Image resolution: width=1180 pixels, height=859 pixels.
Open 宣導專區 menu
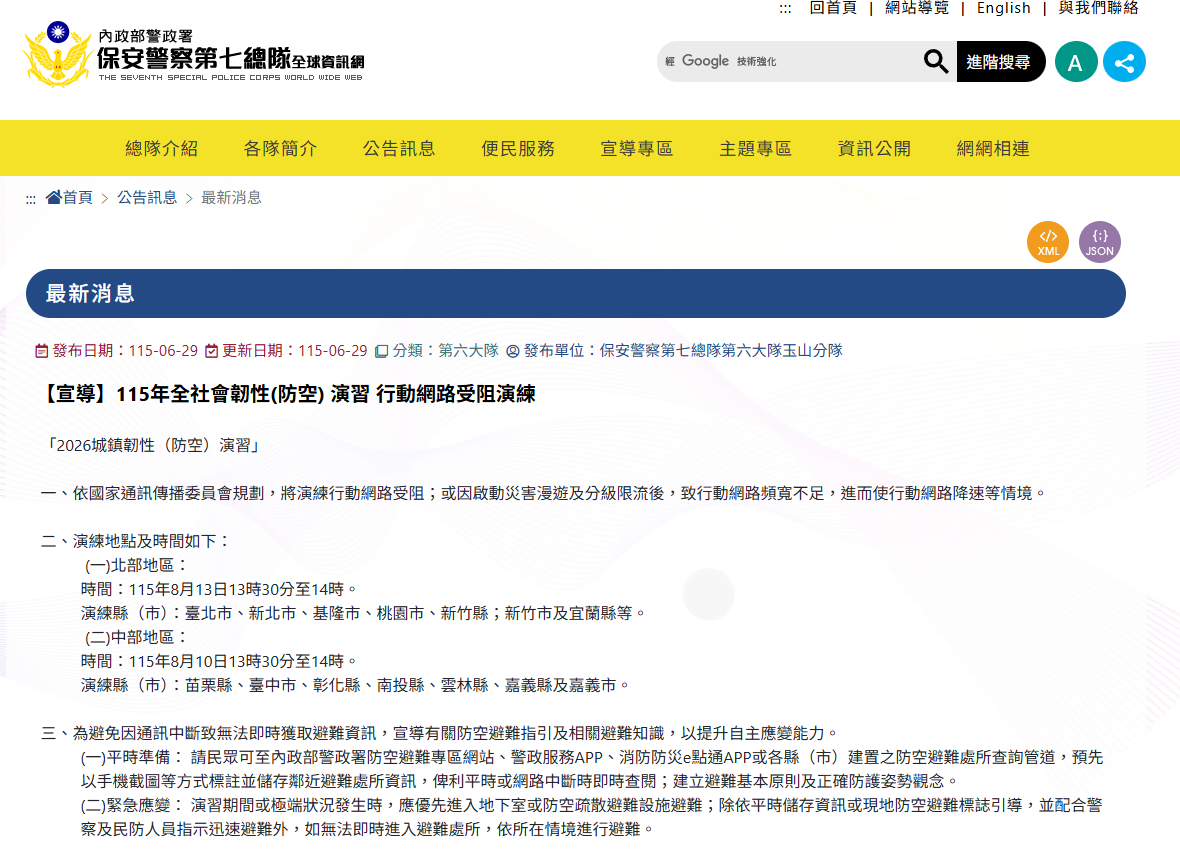point(637,148)
